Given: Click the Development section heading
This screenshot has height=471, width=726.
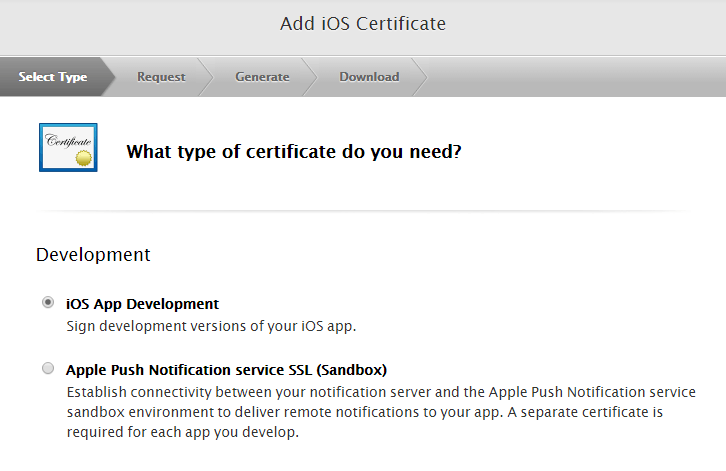Looking at the screenshot, I should click(93, 255).
